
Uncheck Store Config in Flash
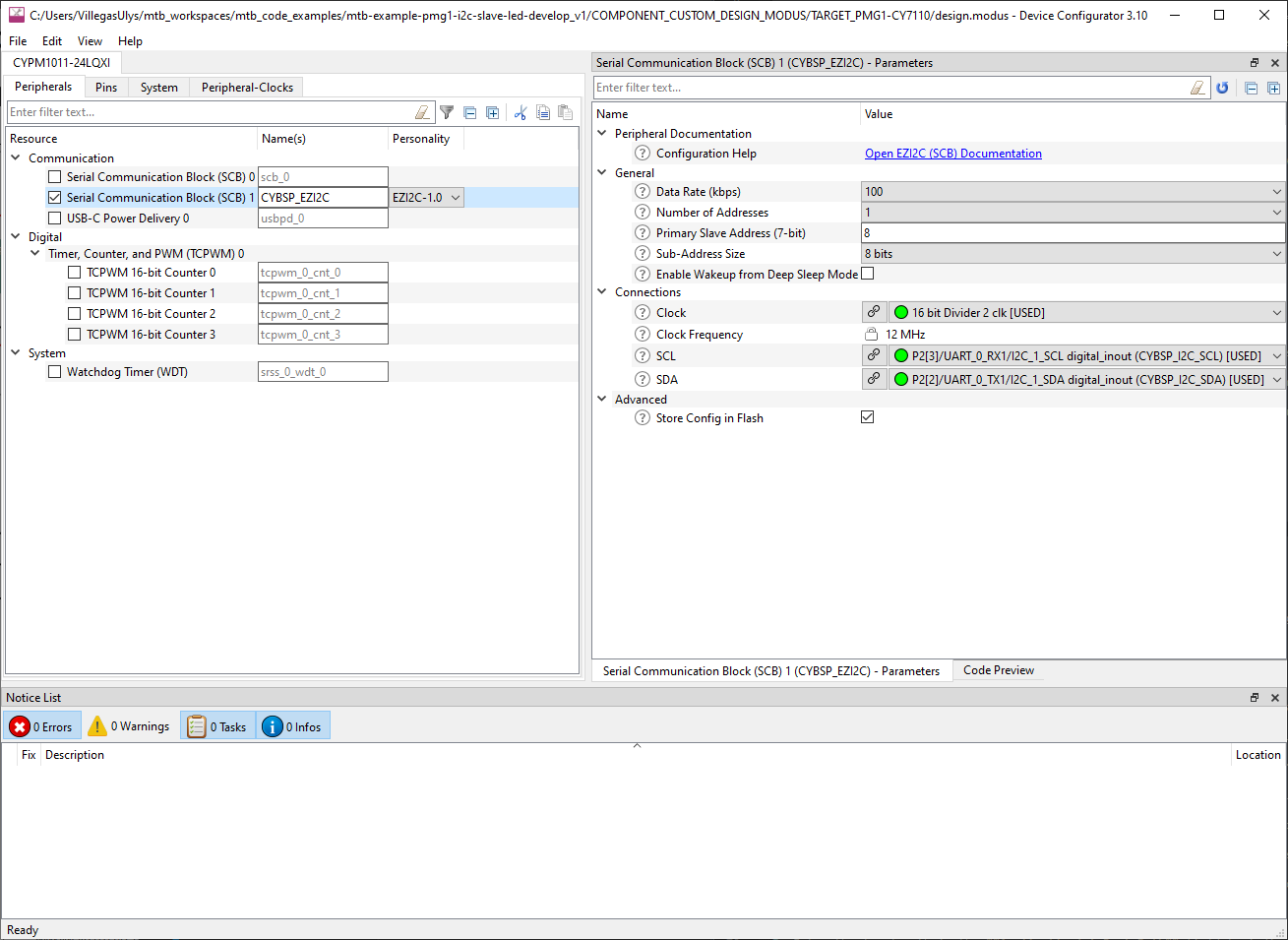tap(868, 417)
